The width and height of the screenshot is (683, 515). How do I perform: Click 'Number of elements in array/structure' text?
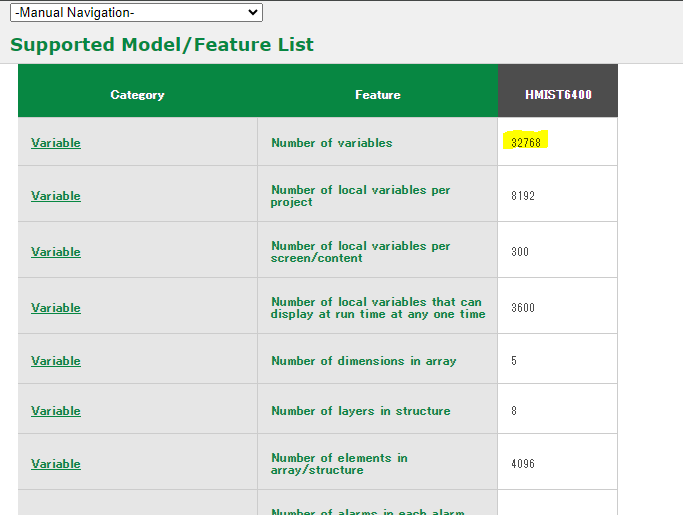(x=339, y=464)
